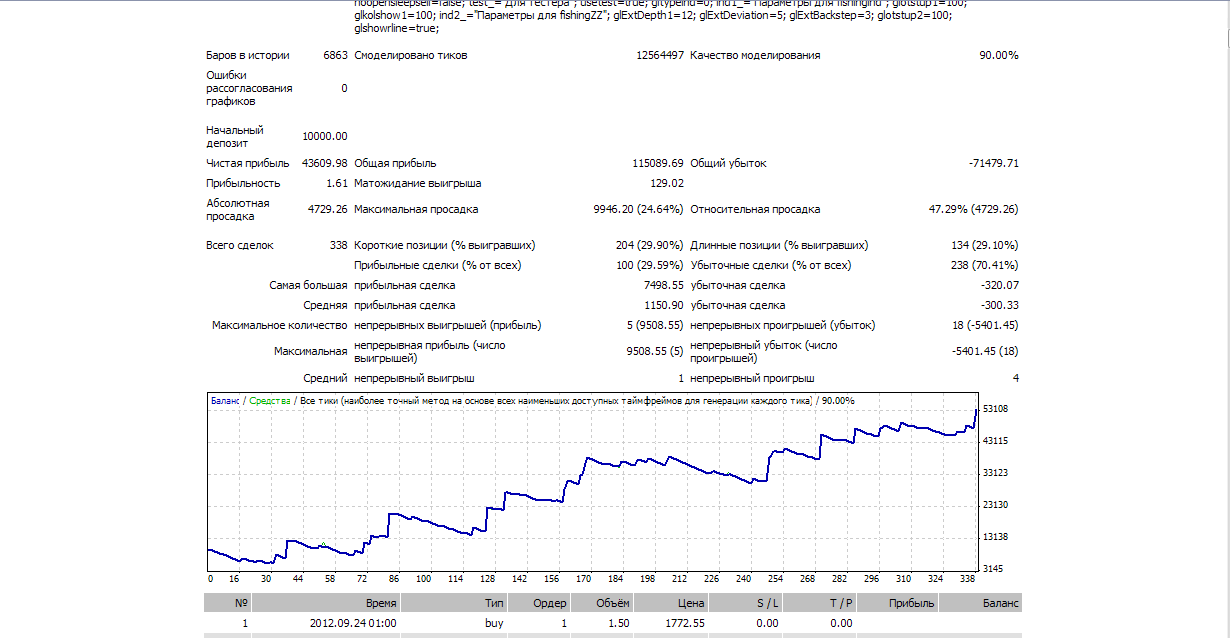Click the 'Баров в истории' label
This screenshot has height=638, width=1230.
click(x=248, y=55)
